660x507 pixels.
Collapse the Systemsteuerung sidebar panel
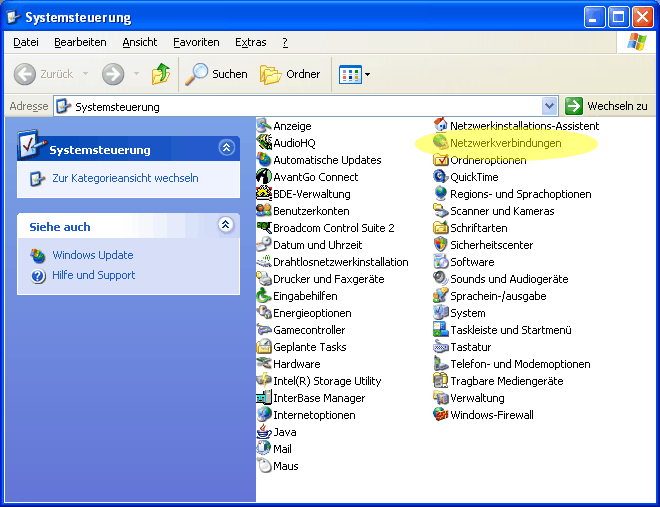pyautogui.click(x=226, y=148)
